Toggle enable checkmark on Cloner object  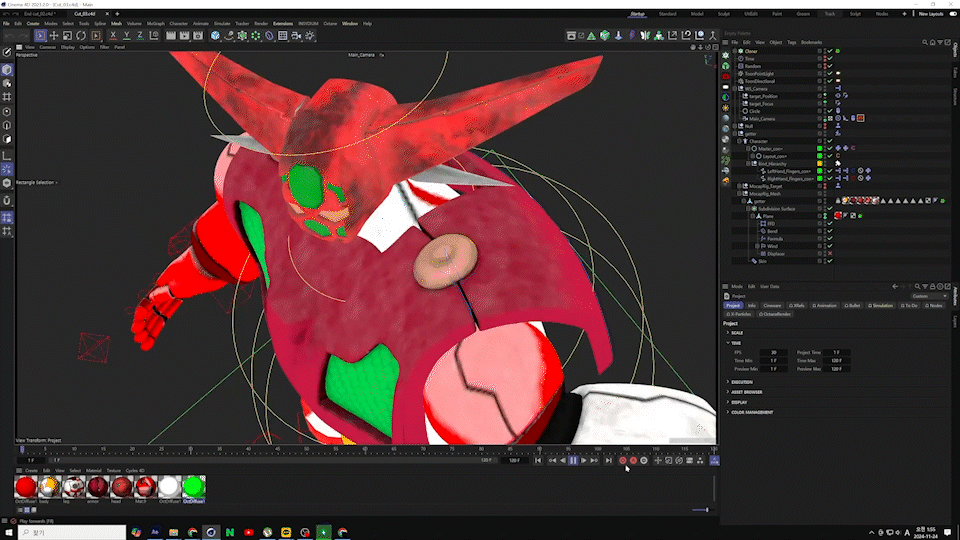click(830, 51)
